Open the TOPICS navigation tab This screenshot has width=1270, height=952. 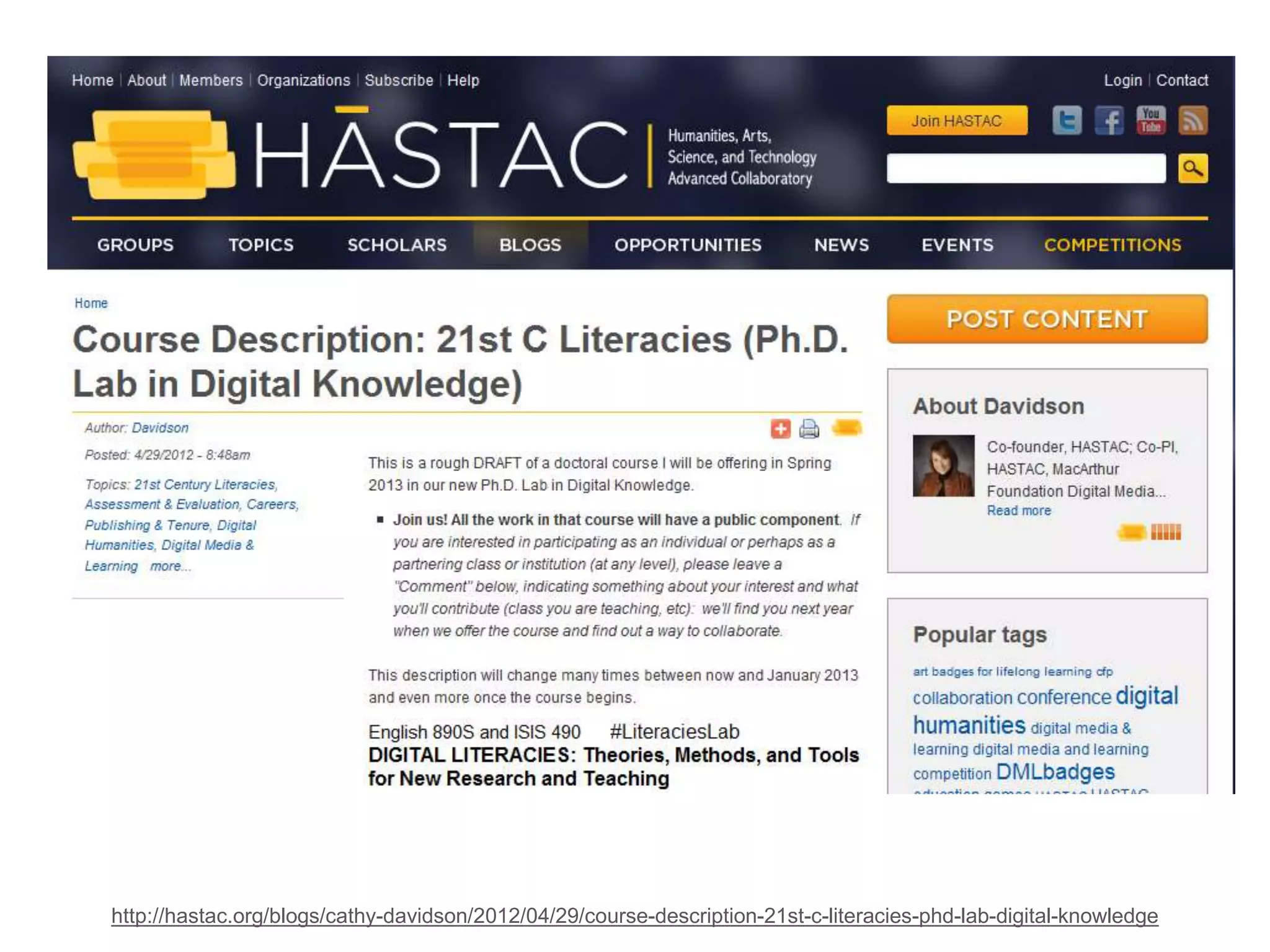coord(261,245)
